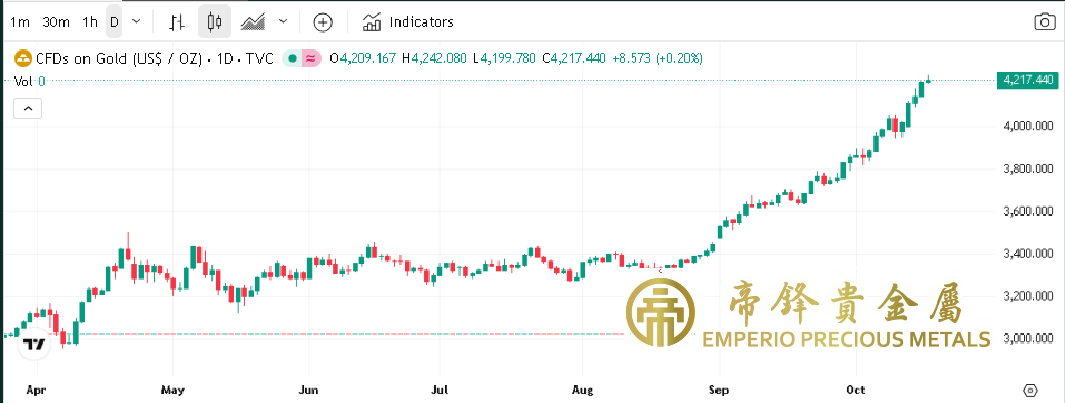The width and height of the screenshot is (1065, 404).
Task: Take a chart snapshot with camera icon
Action: click(x=1044, y=22)
